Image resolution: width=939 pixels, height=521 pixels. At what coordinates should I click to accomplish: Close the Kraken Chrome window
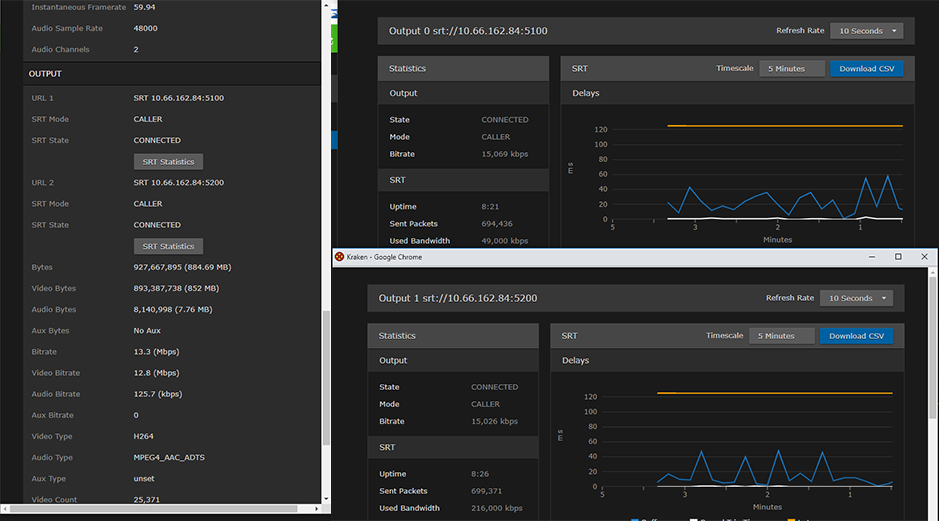[925, 257]
